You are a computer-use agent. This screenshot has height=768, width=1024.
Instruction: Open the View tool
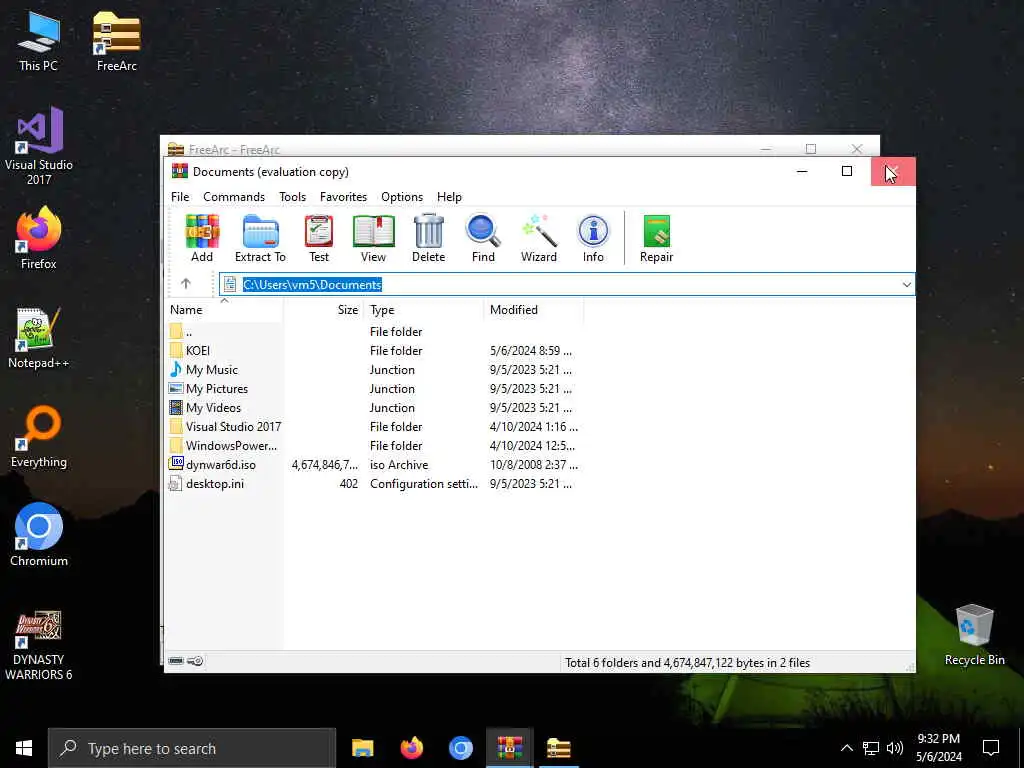click(x=374, y=238)
